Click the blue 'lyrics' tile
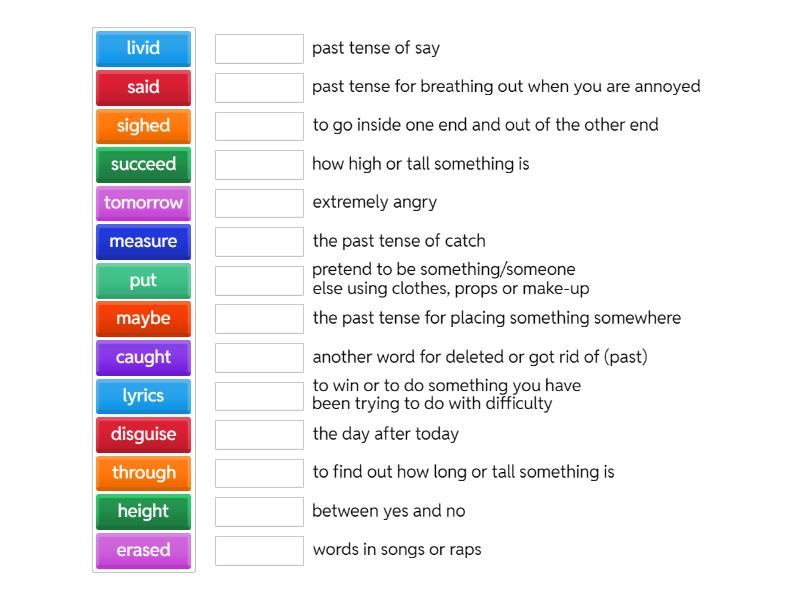Viewport: 800px width, 600px height. coord(143,396)
